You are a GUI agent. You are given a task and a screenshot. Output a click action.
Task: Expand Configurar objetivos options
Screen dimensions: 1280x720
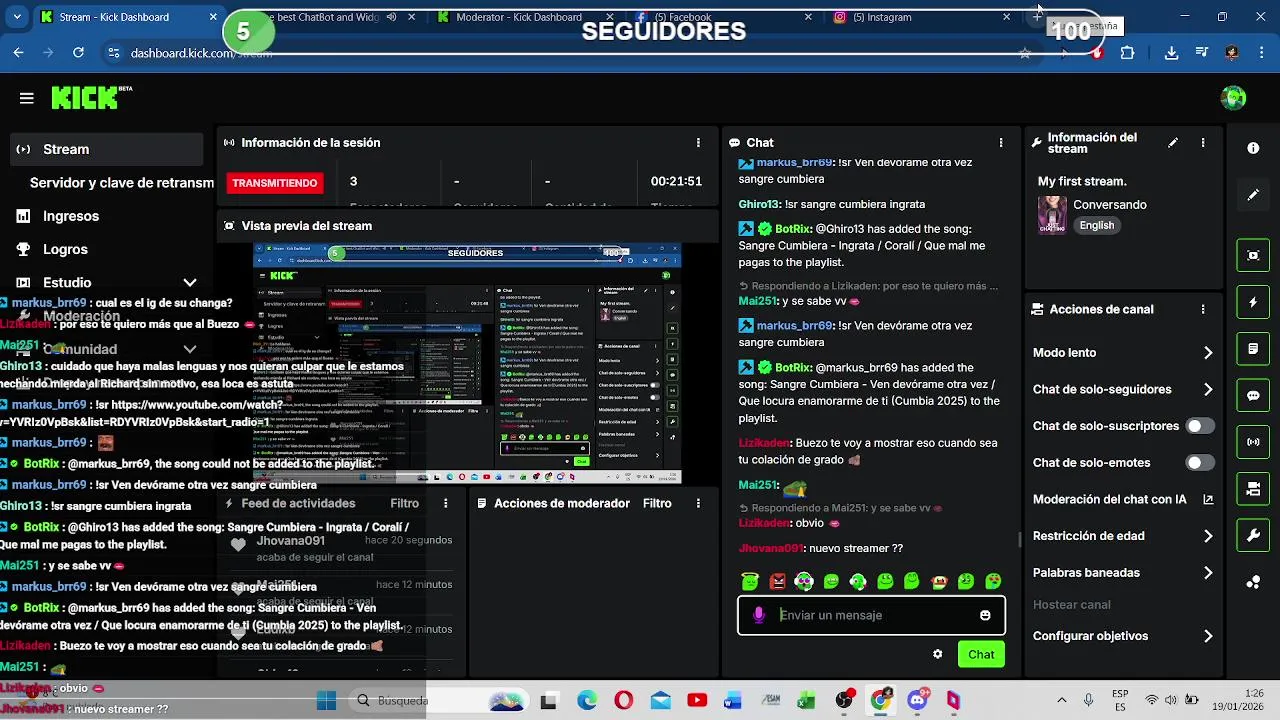click(1208, 636)
